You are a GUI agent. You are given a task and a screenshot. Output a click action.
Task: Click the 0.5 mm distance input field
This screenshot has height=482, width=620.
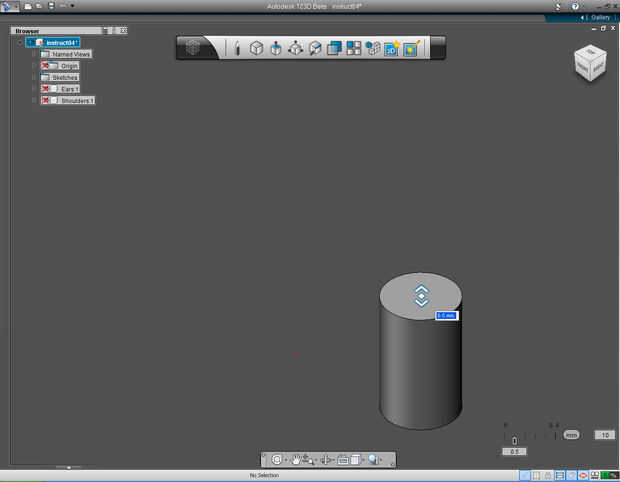446,316
